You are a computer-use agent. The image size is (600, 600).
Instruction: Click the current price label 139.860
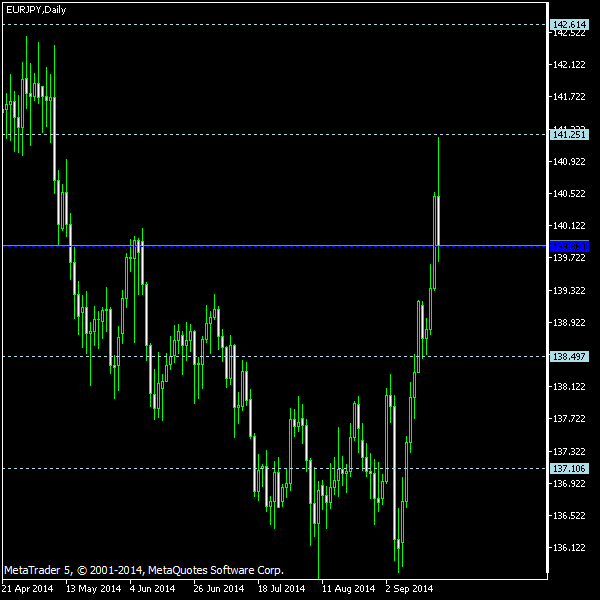(569, 246)
